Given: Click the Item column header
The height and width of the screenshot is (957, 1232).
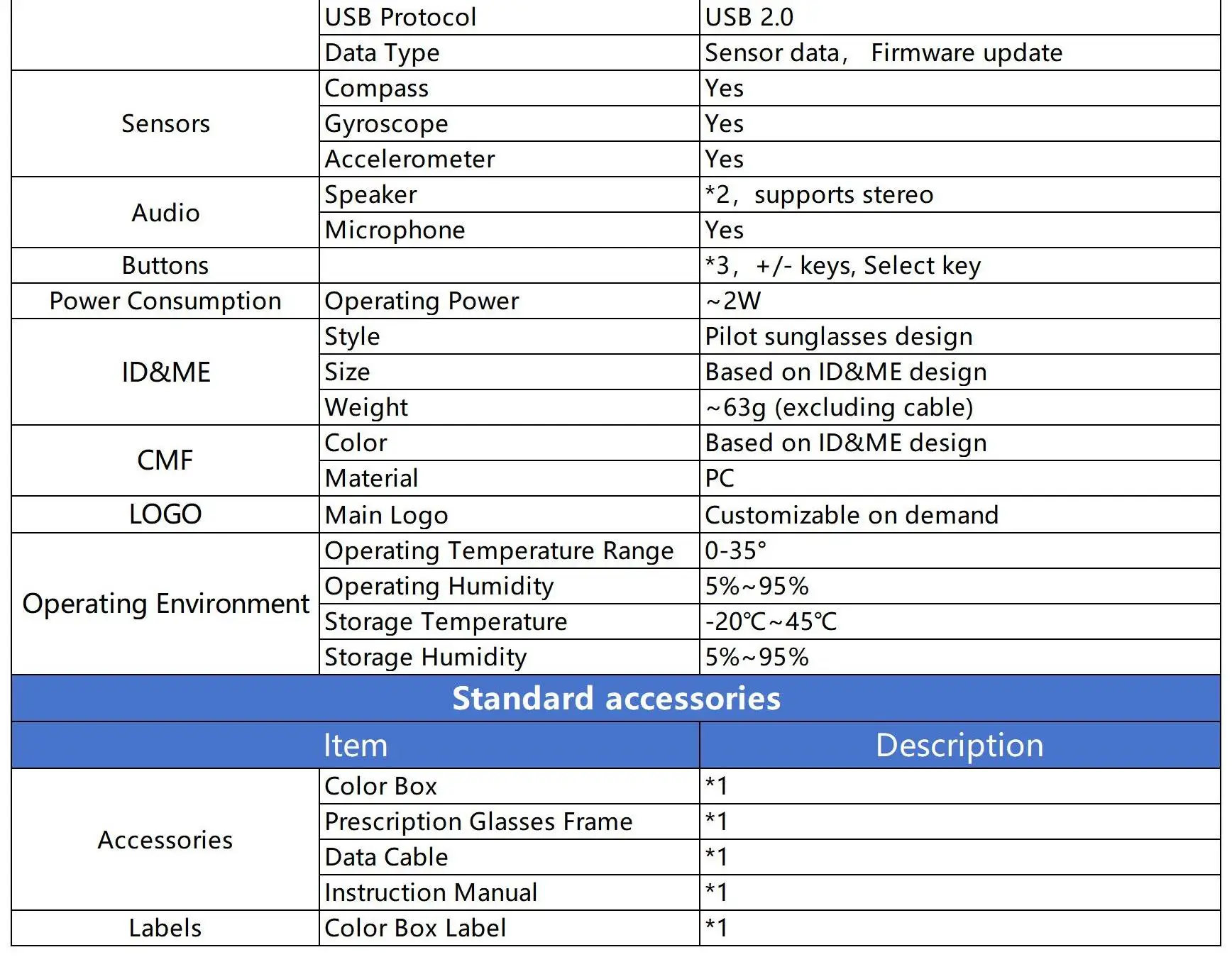Looking at the screenshot, I should 356,745.
